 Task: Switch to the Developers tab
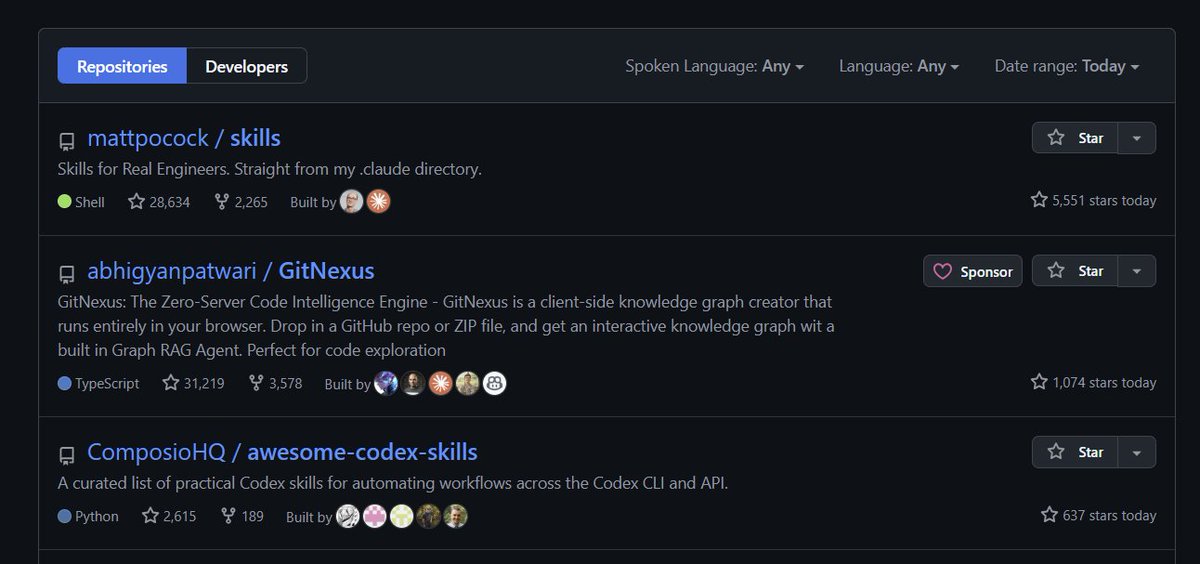tap(247, 66)
